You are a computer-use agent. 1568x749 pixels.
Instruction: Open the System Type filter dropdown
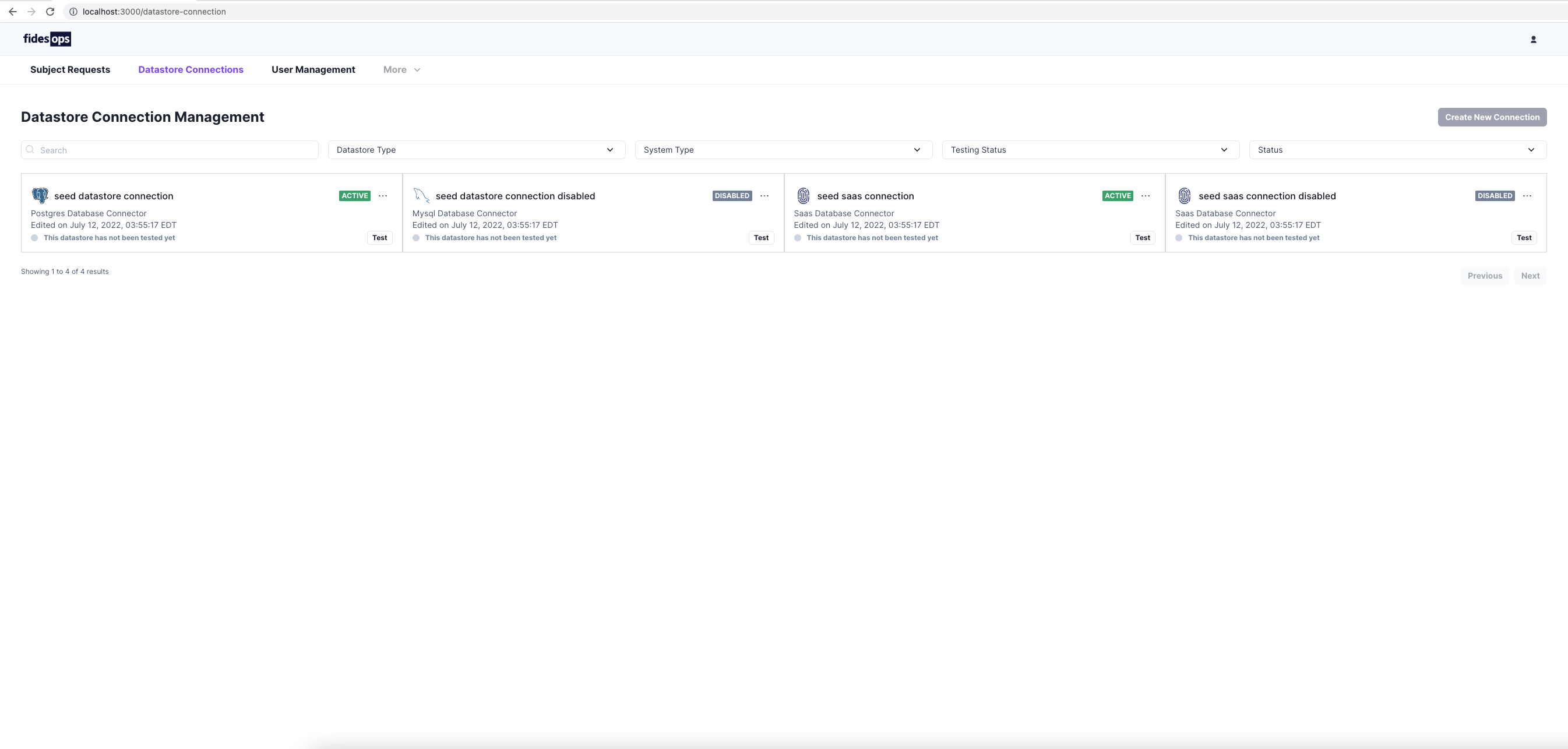[783, 150]
